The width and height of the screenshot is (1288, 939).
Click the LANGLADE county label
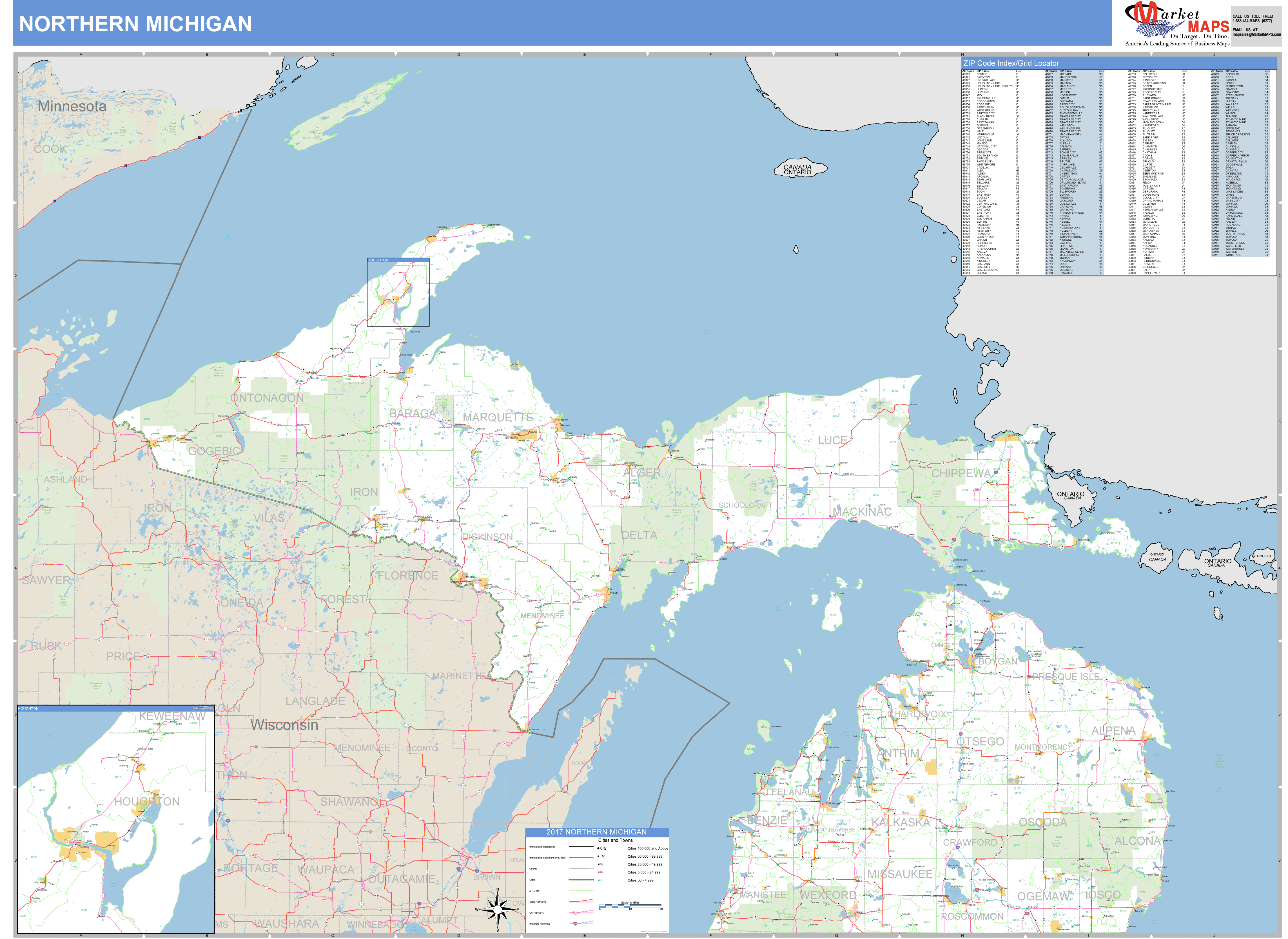pos(316,701)
